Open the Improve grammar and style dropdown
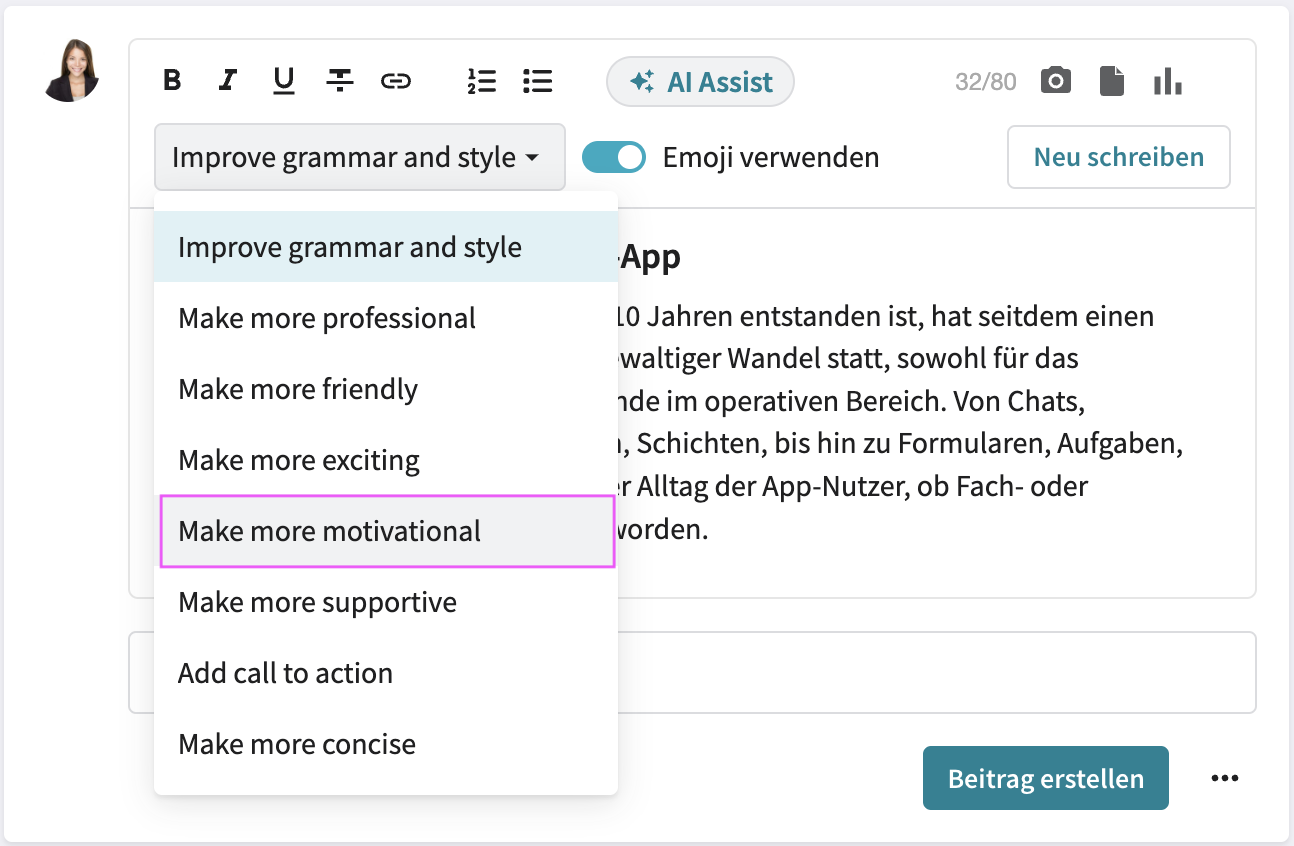 [x=359, y=157]
